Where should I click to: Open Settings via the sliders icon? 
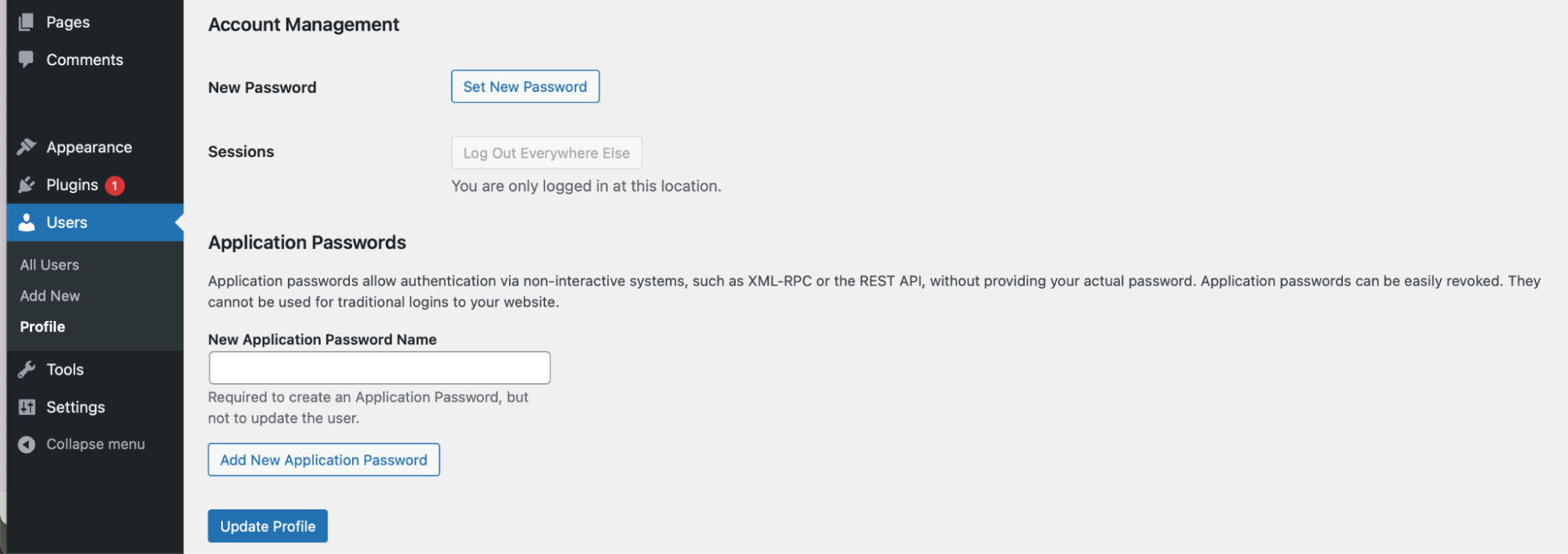(x=26, y=406)
